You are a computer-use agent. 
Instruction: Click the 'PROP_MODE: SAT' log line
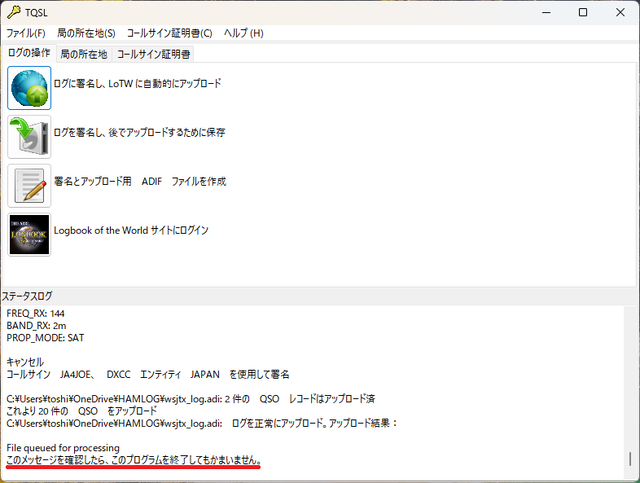(x=45, y=338)
